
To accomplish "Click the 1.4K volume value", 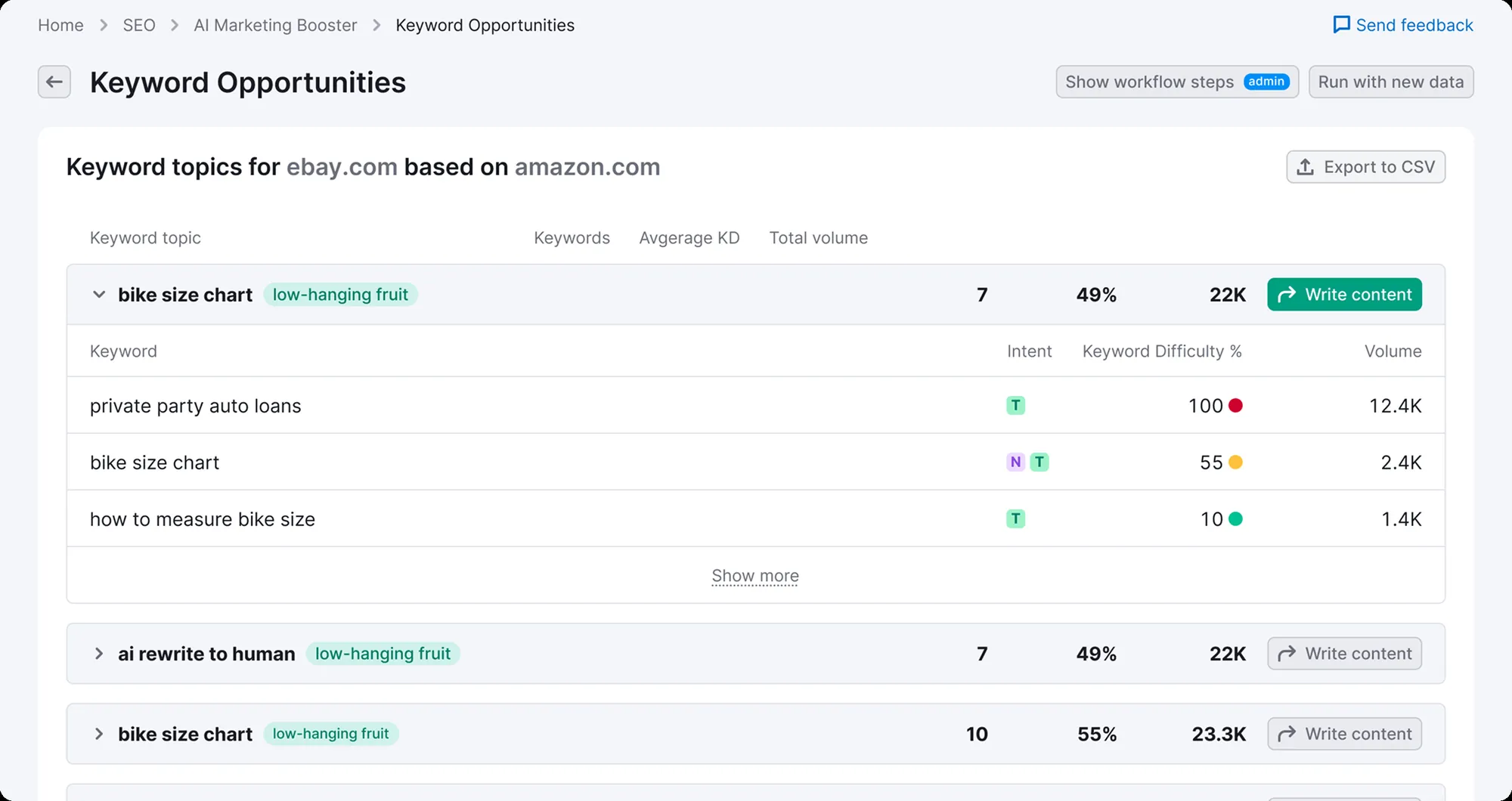I will click(1402, 519).
